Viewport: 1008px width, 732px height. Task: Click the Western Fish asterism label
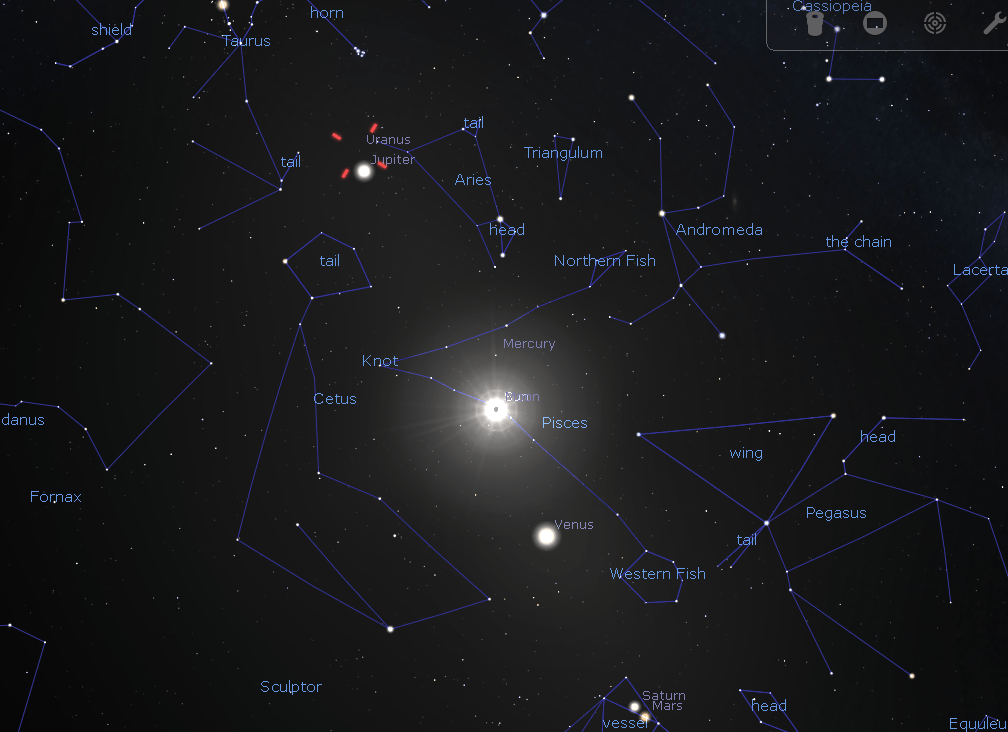click(x=657, y=574)
